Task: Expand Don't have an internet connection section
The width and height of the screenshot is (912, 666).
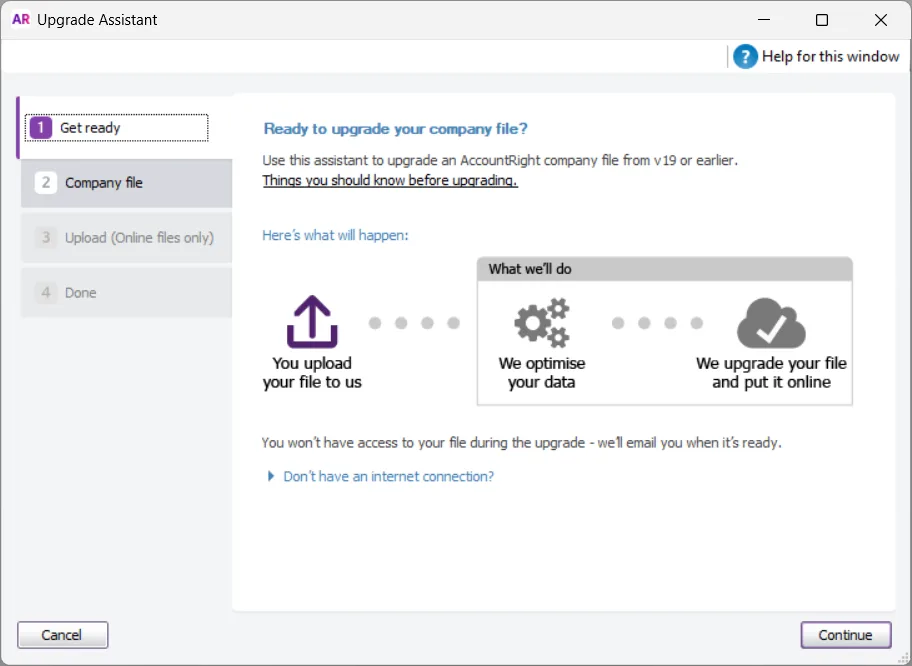Action: 270,476
